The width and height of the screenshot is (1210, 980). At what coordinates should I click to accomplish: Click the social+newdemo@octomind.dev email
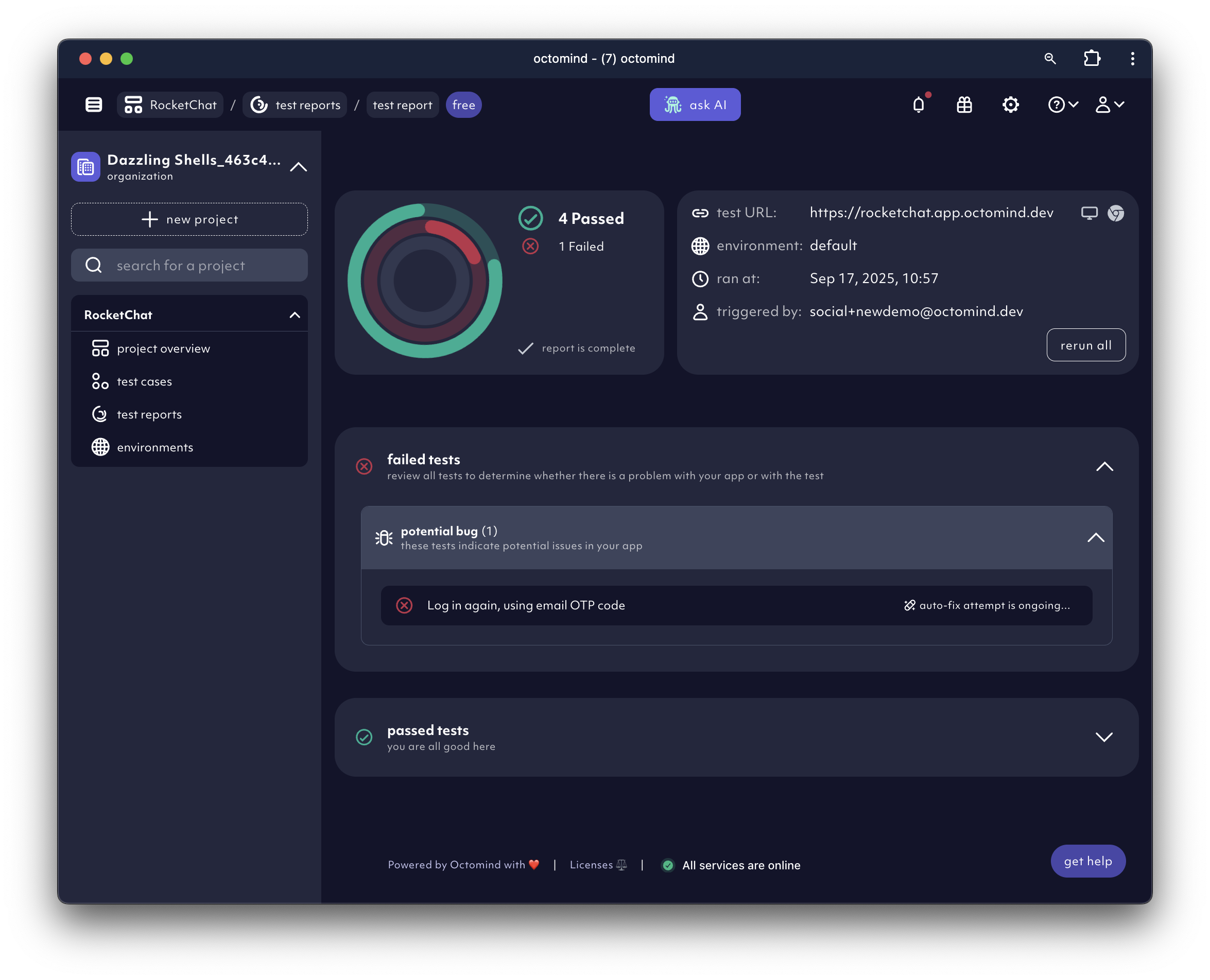click(x=917, y=311)
